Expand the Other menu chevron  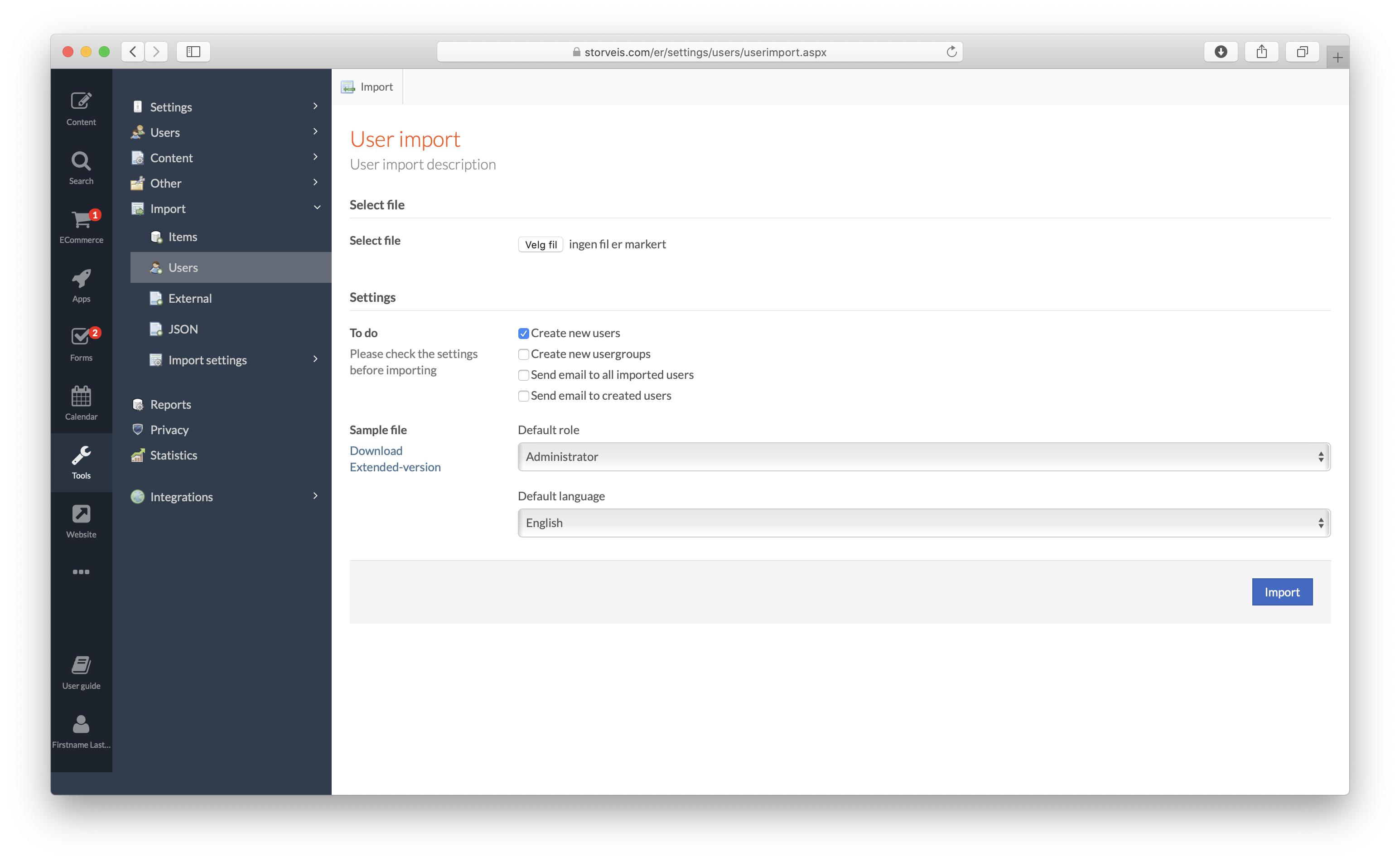[315, 183]
